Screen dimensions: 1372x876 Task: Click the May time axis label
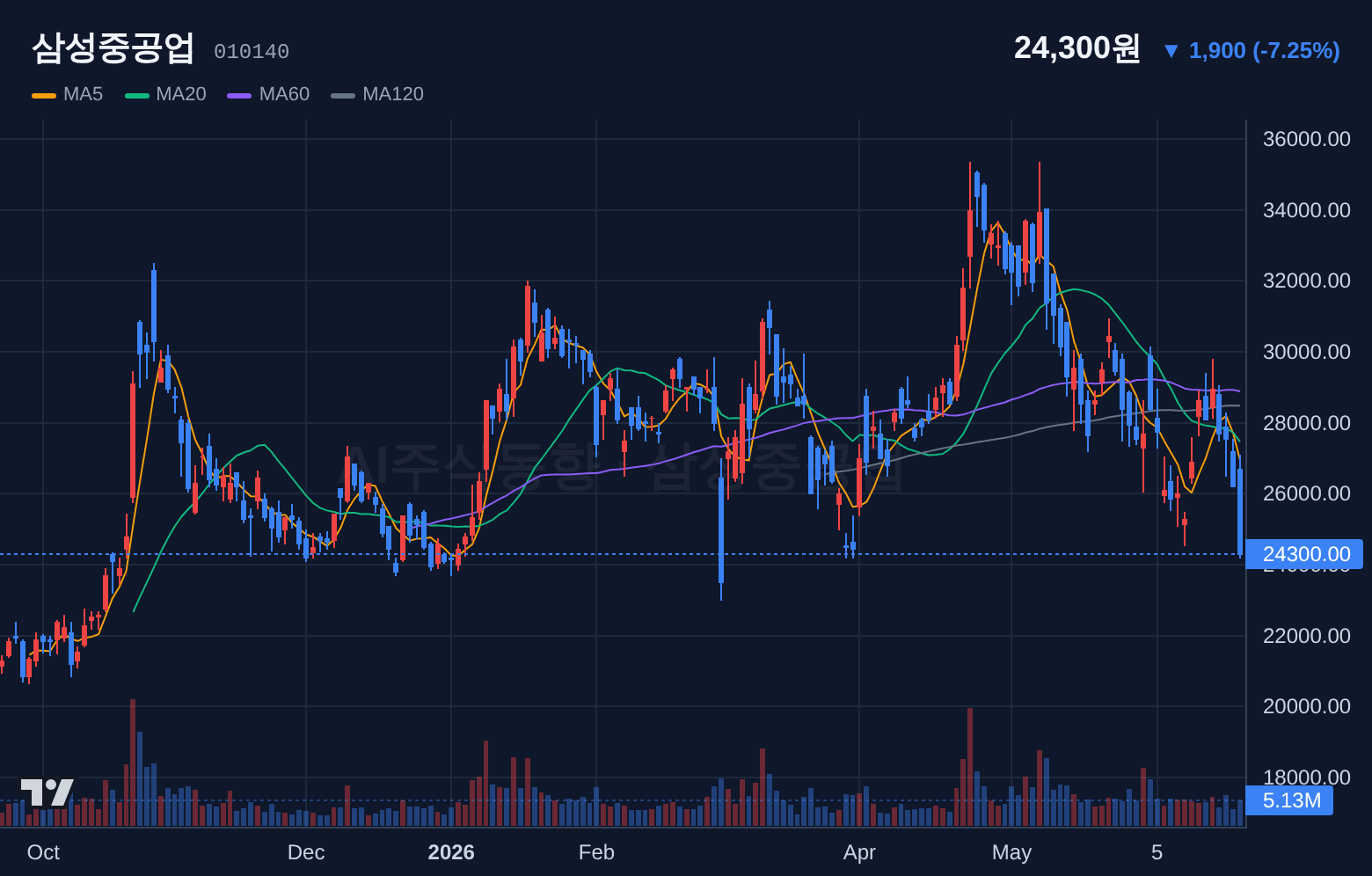coord(1011,852)
